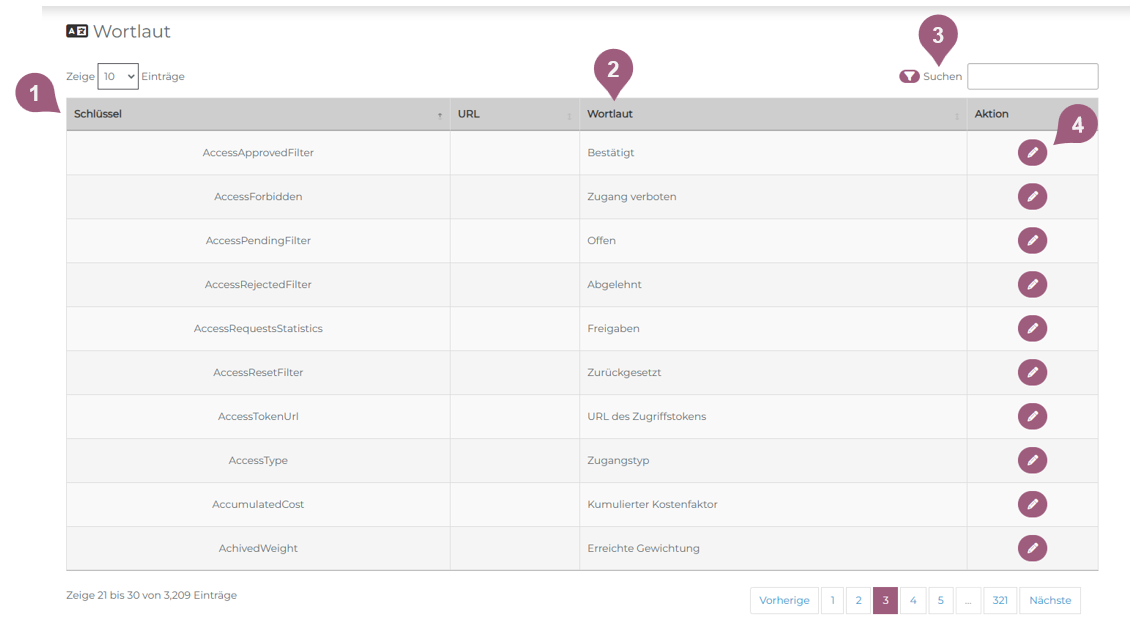Edit the AccessApprovedFilter entry
The width and height of the screenshot is (1145, 626).
(x=1032, y=153)
